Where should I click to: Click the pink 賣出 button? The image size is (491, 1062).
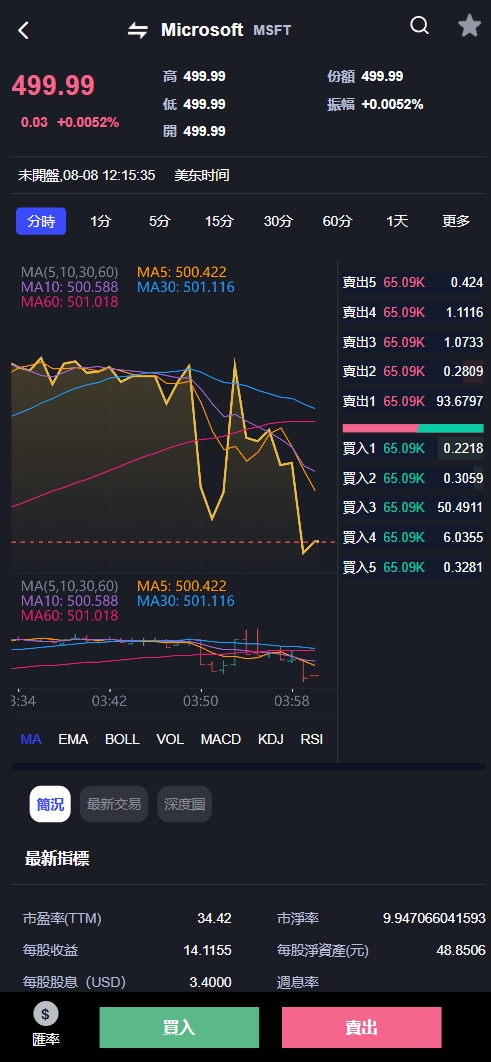pyautogui.click(x=362, y=1027)
